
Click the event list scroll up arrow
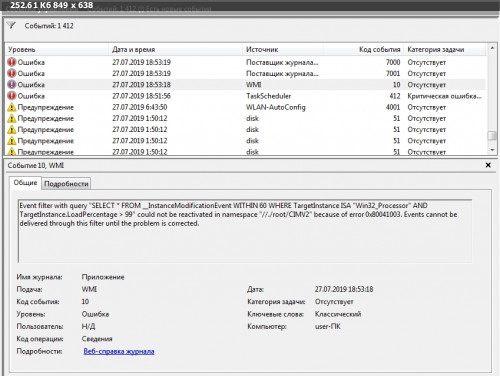pos(492,48)
